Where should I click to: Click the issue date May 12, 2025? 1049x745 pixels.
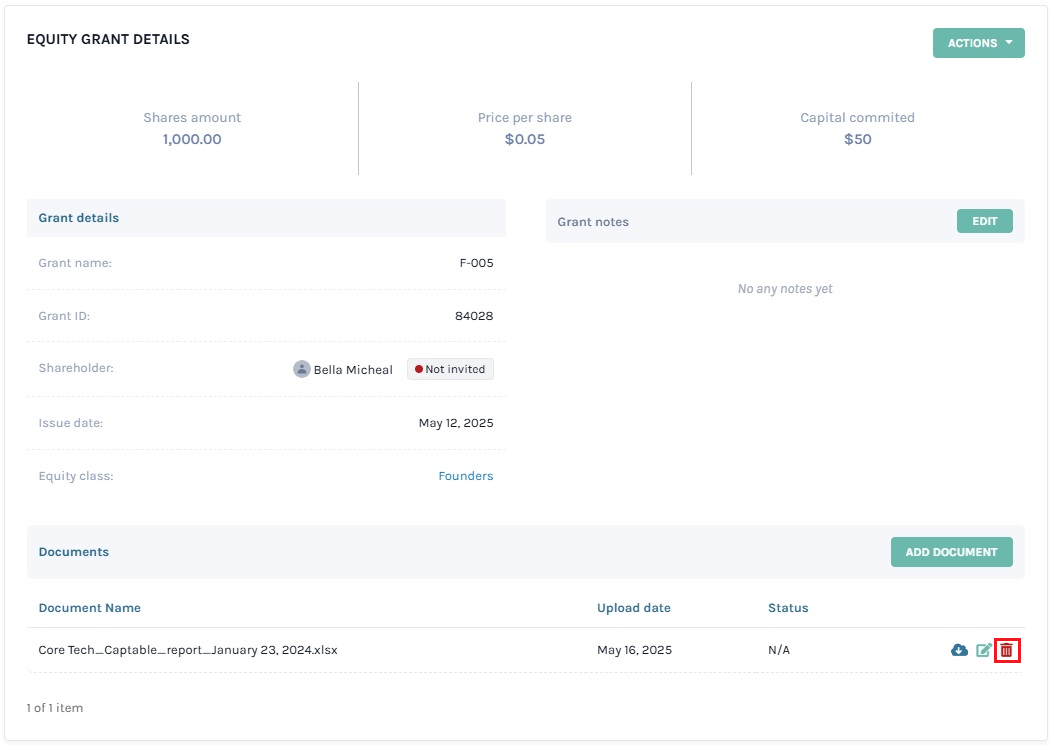point(456,423)
